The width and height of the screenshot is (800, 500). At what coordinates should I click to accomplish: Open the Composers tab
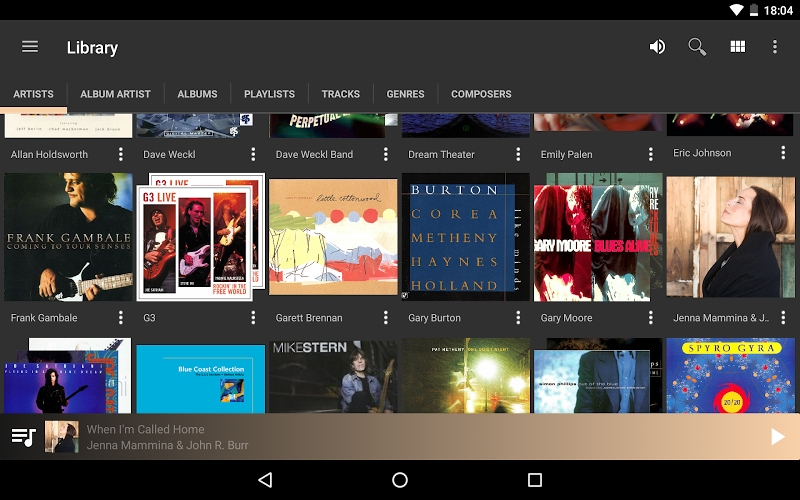(x=481, y=94)
